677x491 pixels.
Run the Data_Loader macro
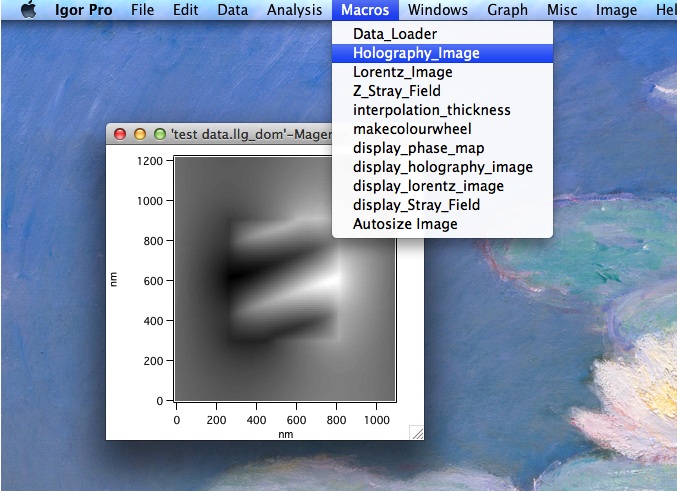click(x=394, y=34)
